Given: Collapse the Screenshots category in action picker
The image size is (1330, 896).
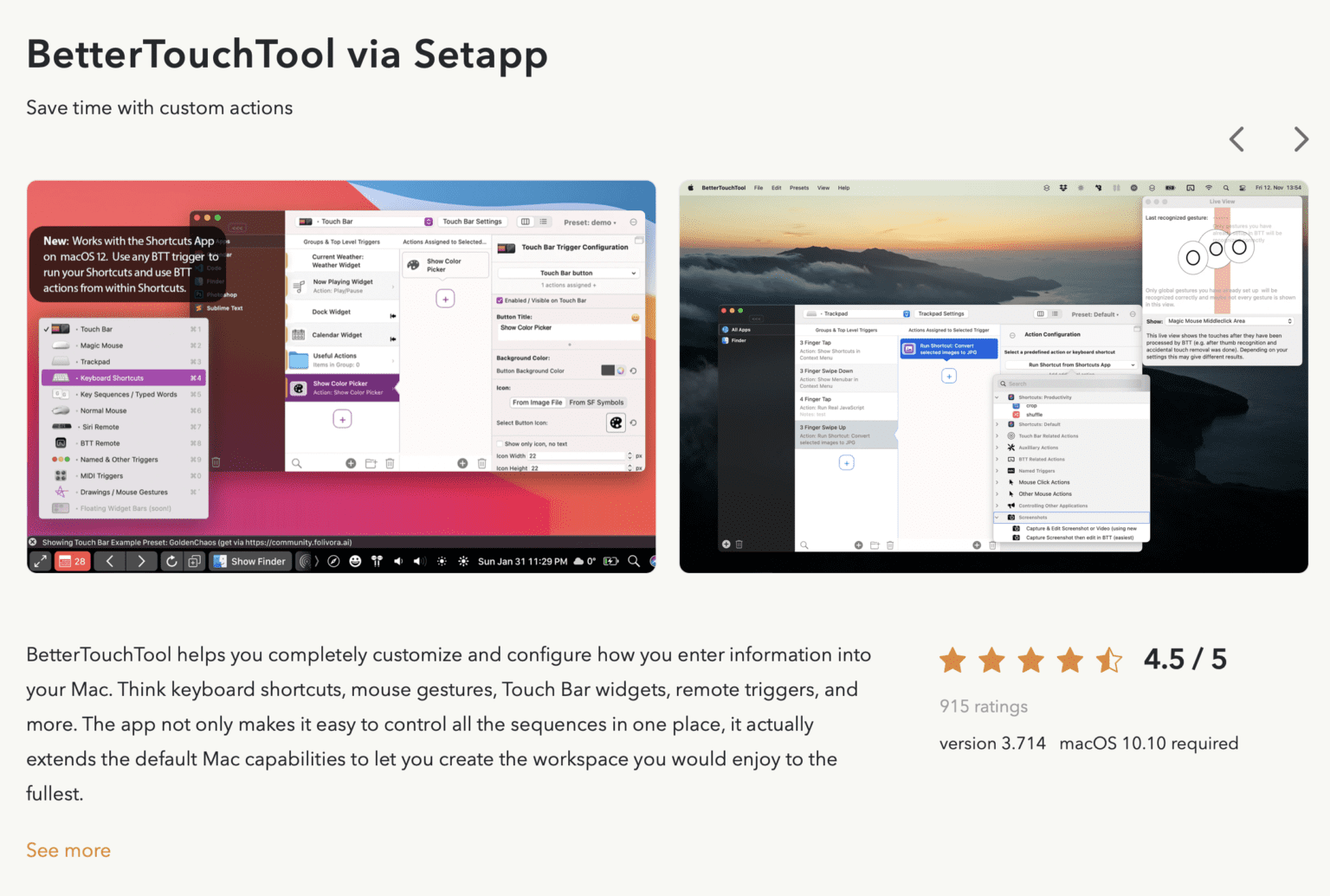Looking at the screenshot, I should [997, 518].
